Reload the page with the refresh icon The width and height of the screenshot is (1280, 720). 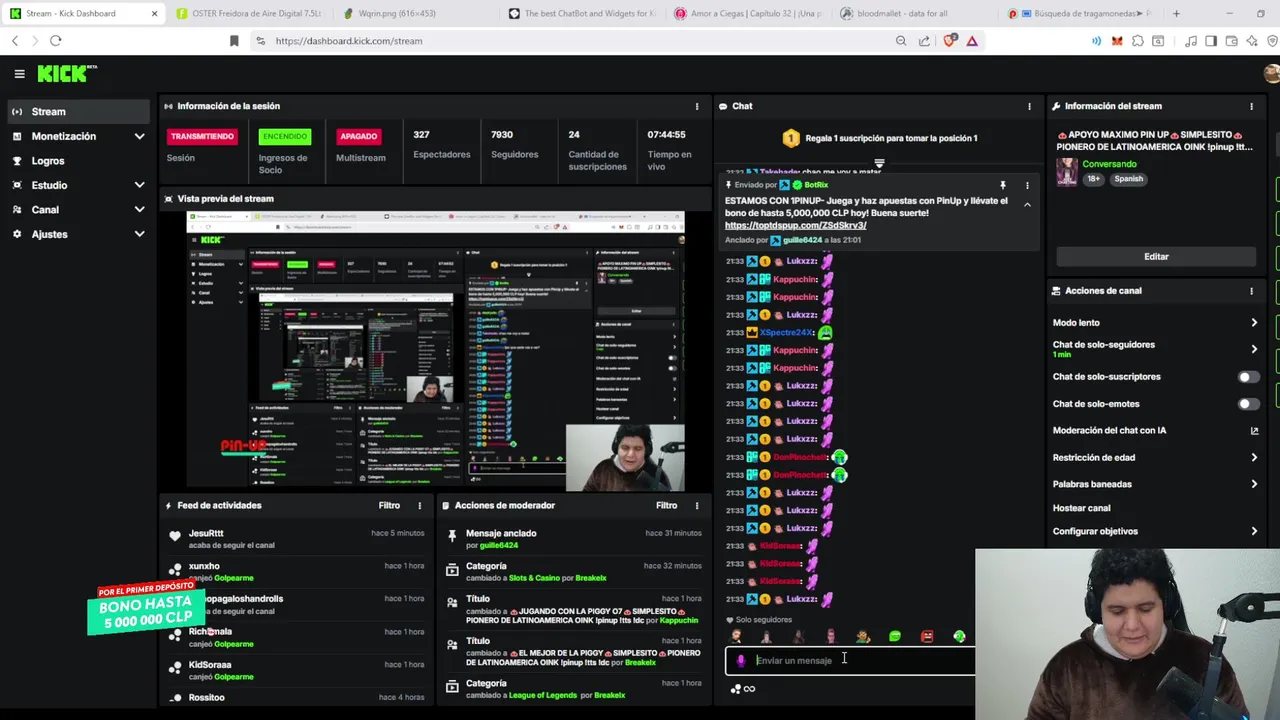[56, 41]
